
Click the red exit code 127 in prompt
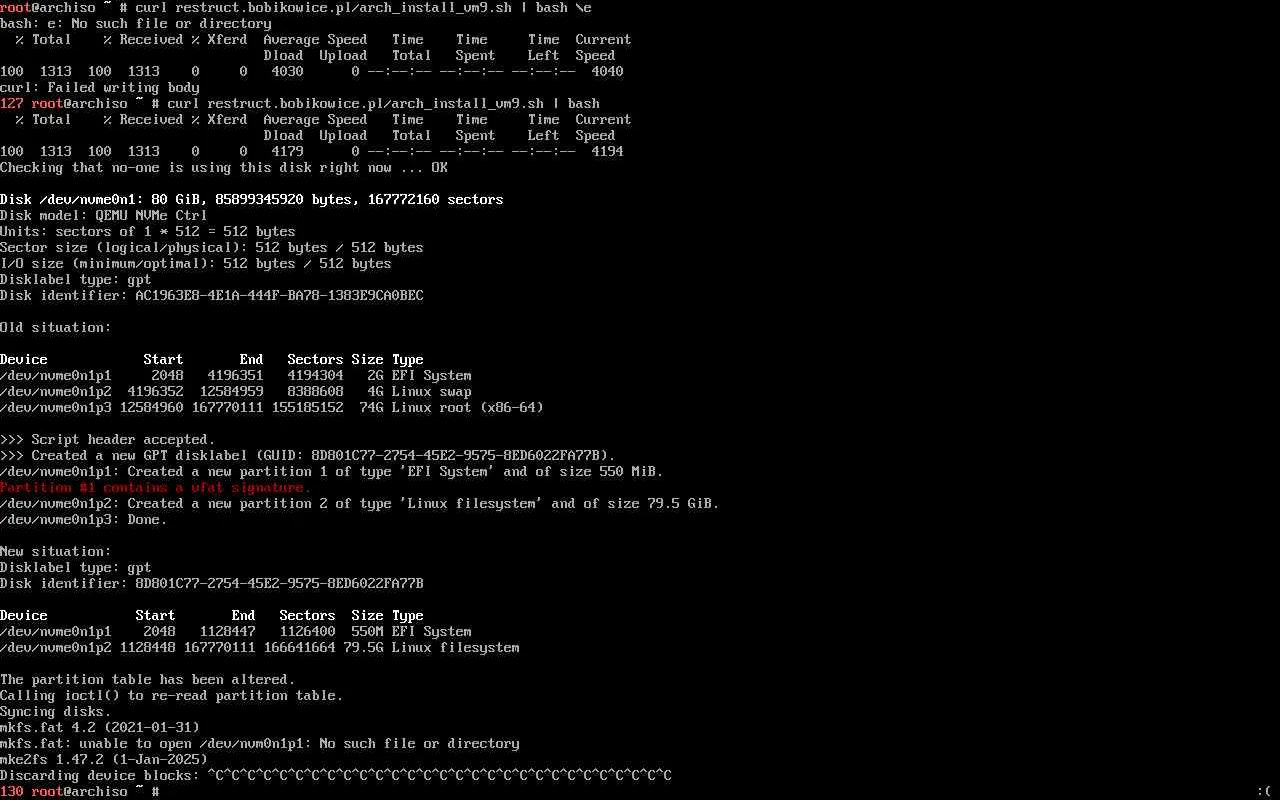(x=12, y=103)
